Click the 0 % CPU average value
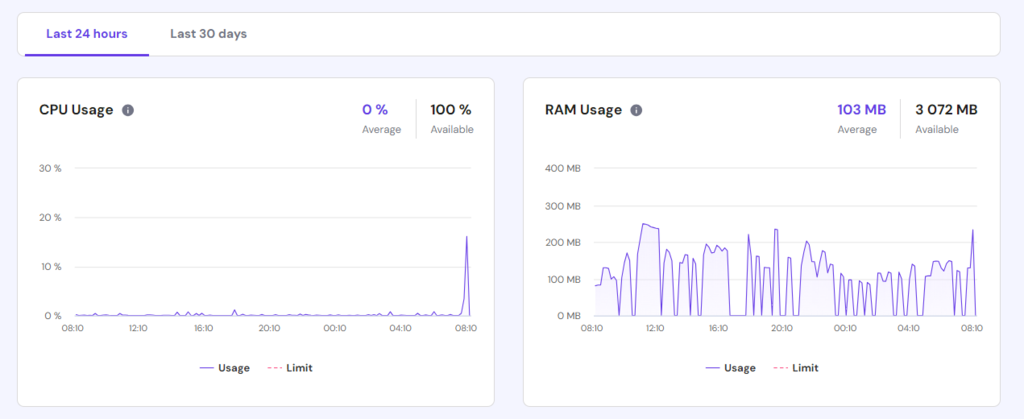Viewport: 1024px width, 419px height. click(374, 110)
